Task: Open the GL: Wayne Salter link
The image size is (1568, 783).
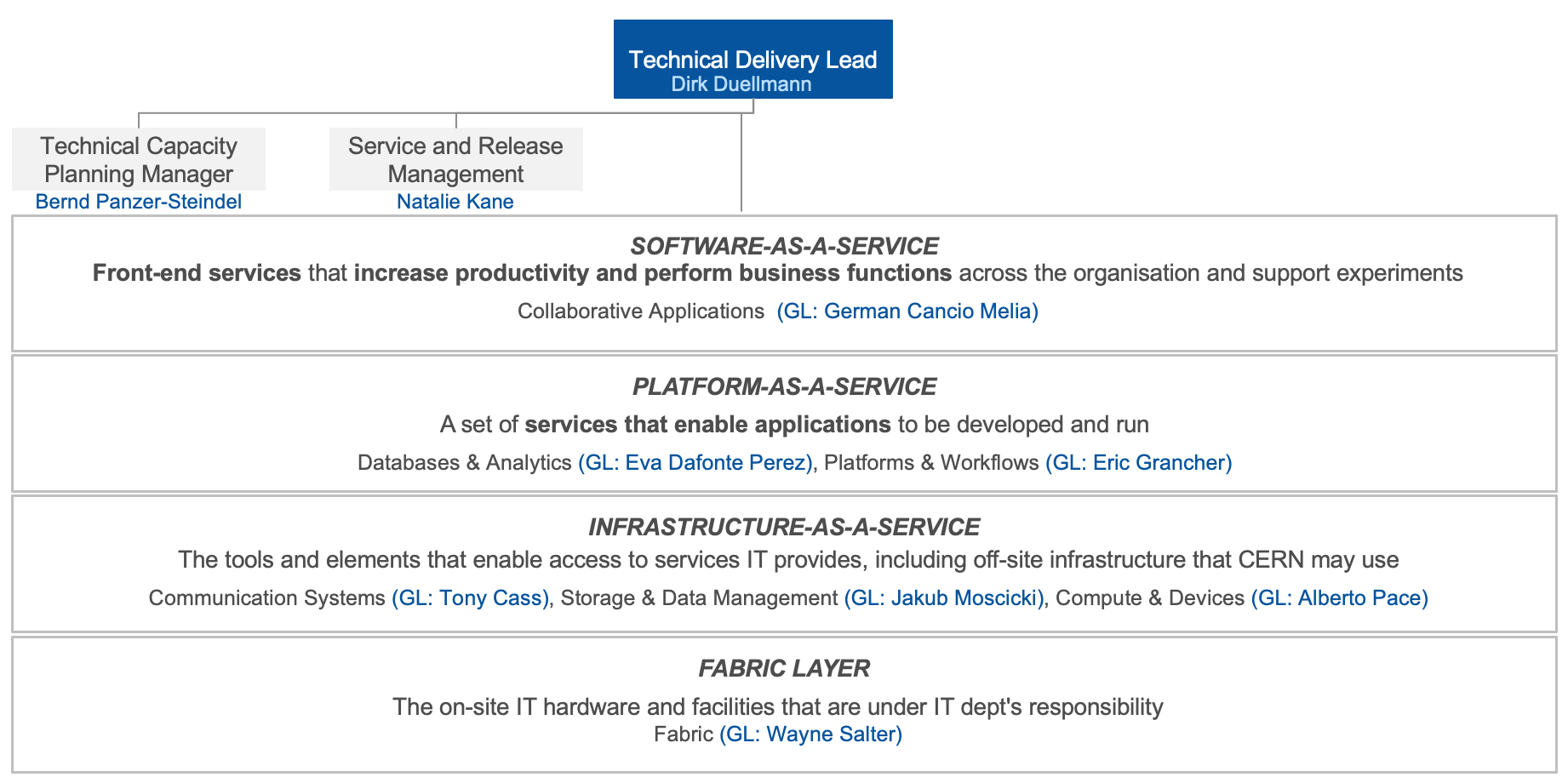Action: tap(810, 734)
